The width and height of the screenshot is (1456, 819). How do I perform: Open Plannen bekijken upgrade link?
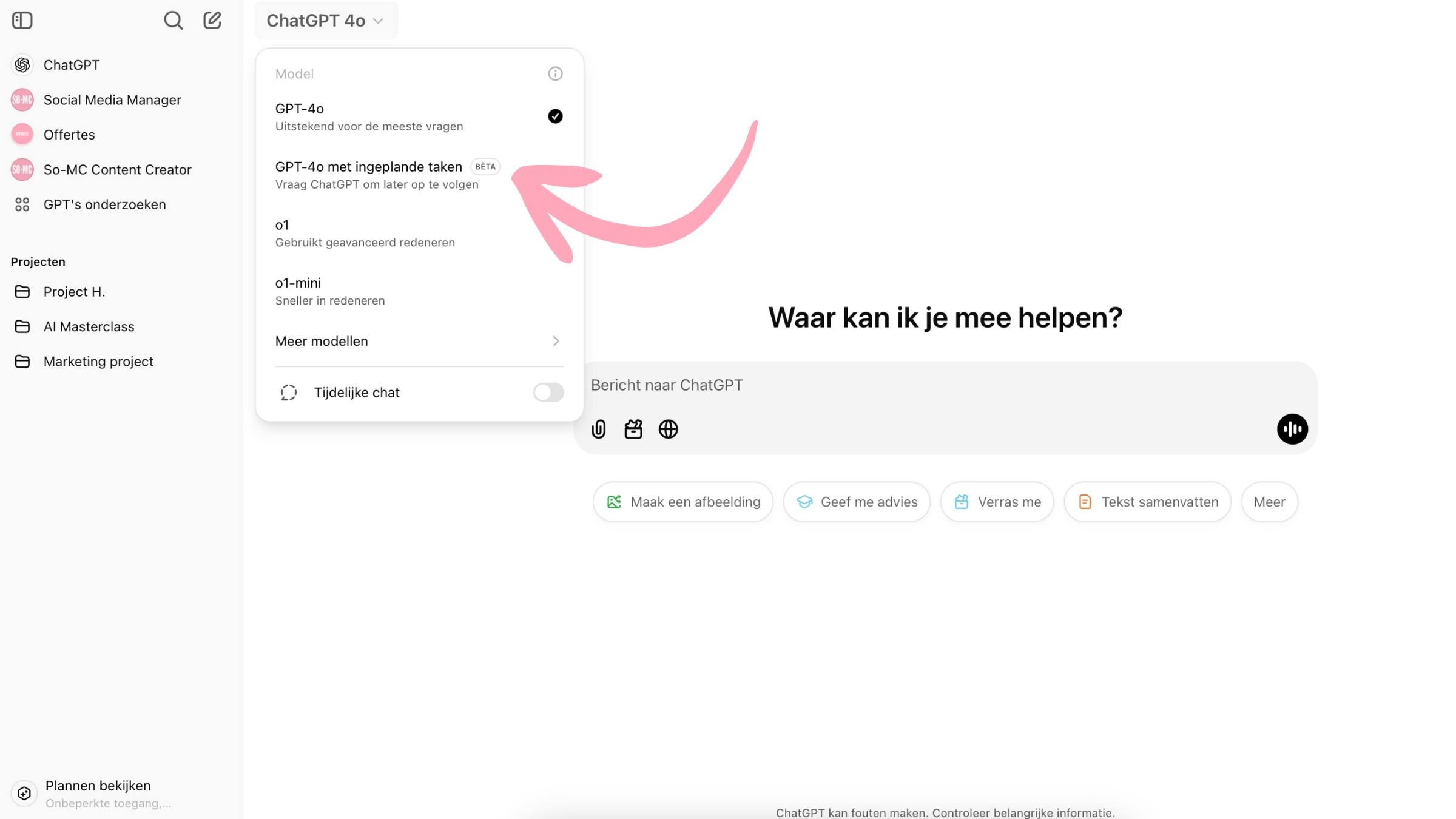coord(121,794)
